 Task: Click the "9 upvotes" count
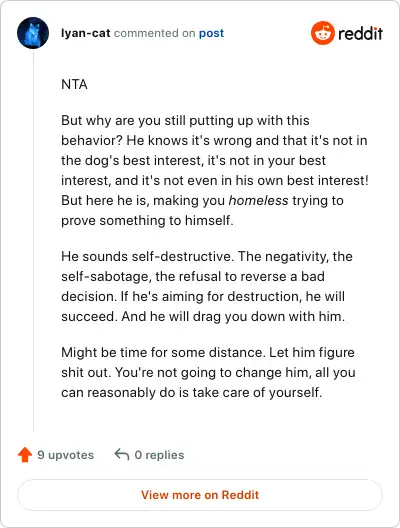66,455
